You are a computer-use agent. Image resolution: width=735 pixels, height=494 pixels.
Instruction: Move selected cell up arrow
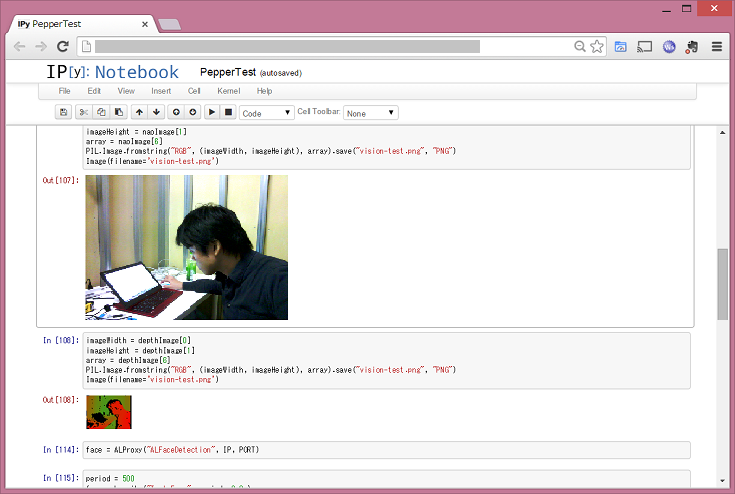click(139, 112)
